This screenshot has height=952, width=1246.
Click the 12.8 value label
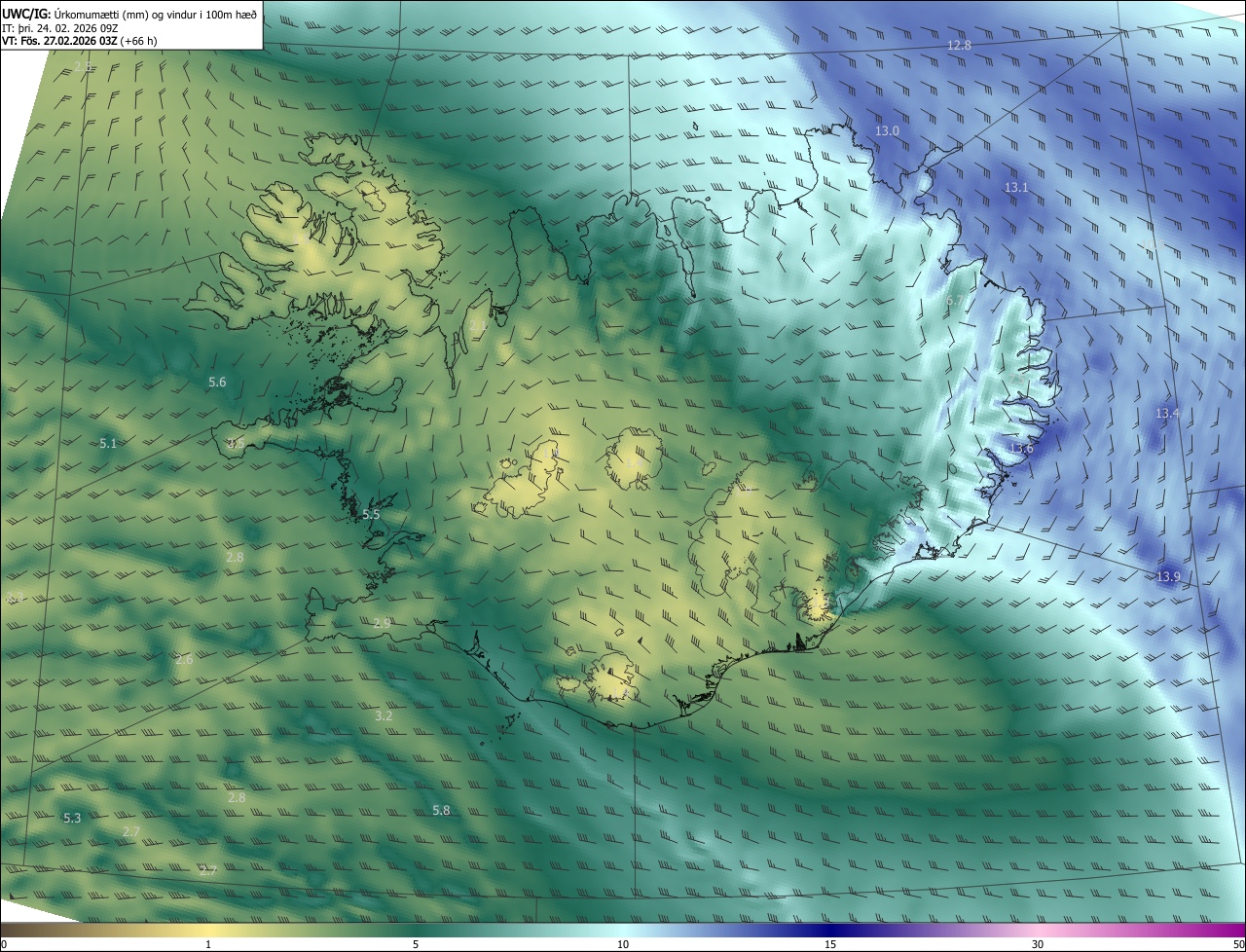click(x=959, y=46)
